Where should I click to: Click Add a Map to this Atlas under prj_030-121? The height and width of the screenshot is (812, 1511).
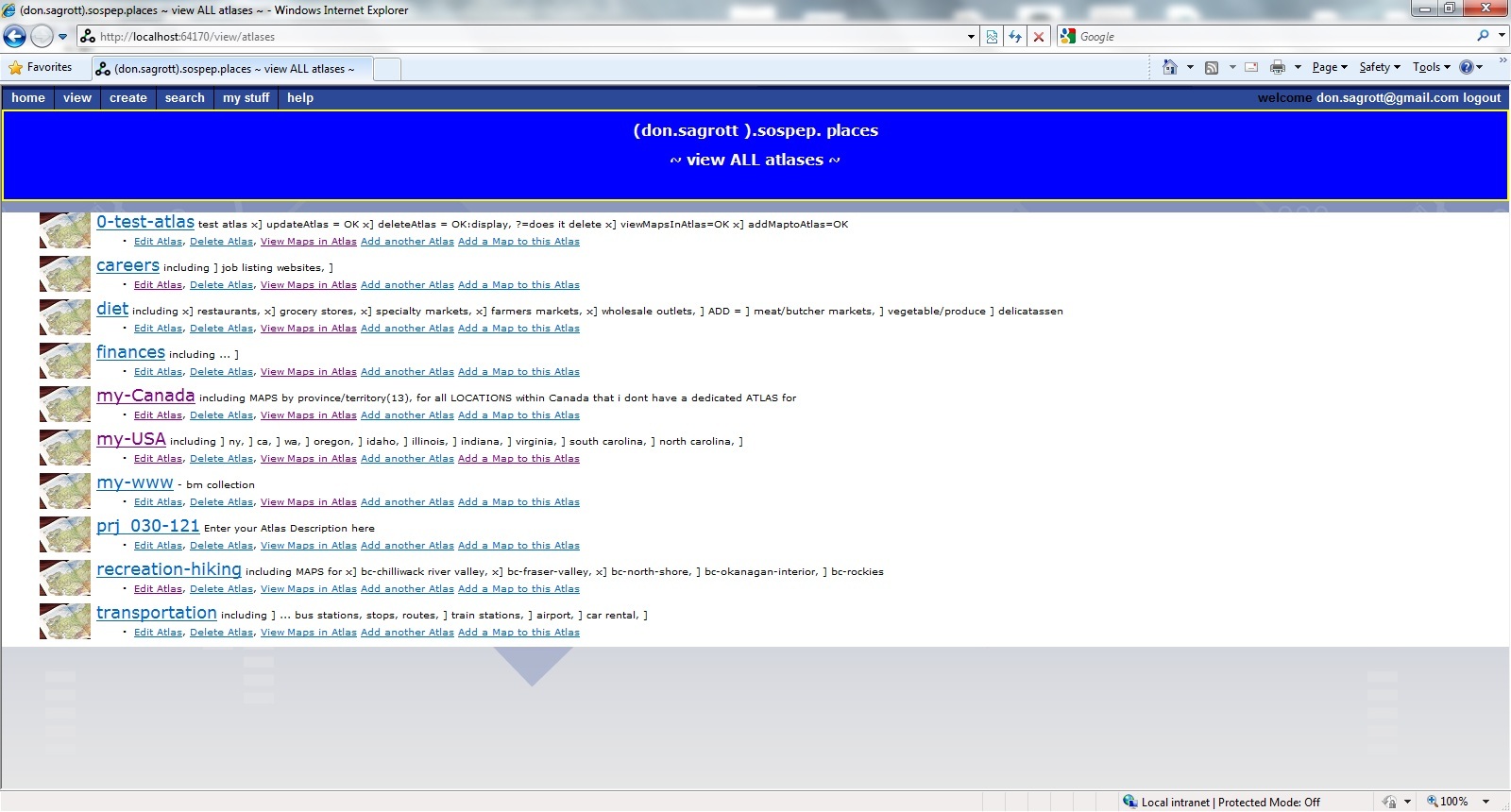pos(518,546)
